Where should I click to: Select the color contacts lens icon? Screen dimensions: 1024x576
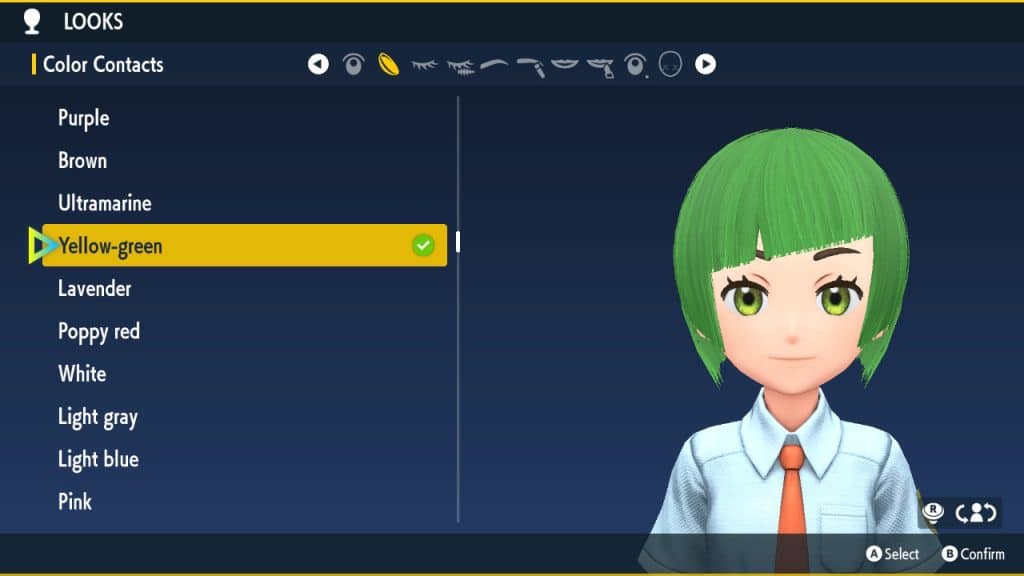point(389,64)
